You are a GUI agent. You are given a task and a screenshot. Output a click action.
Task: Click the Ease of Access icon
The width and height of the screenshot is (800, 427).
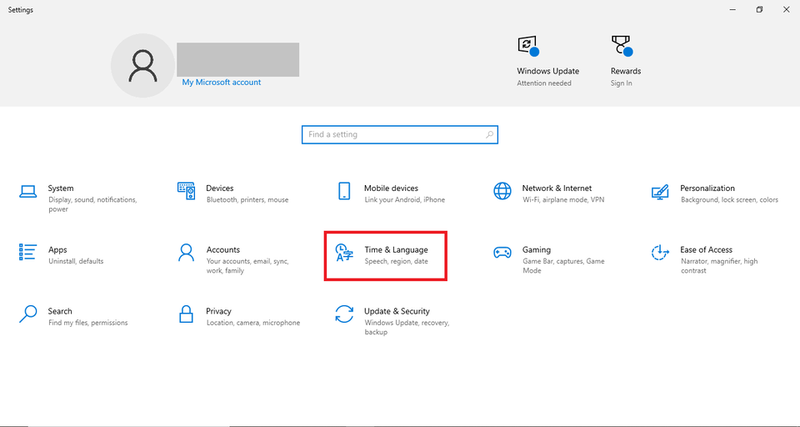tap(660, 253)
